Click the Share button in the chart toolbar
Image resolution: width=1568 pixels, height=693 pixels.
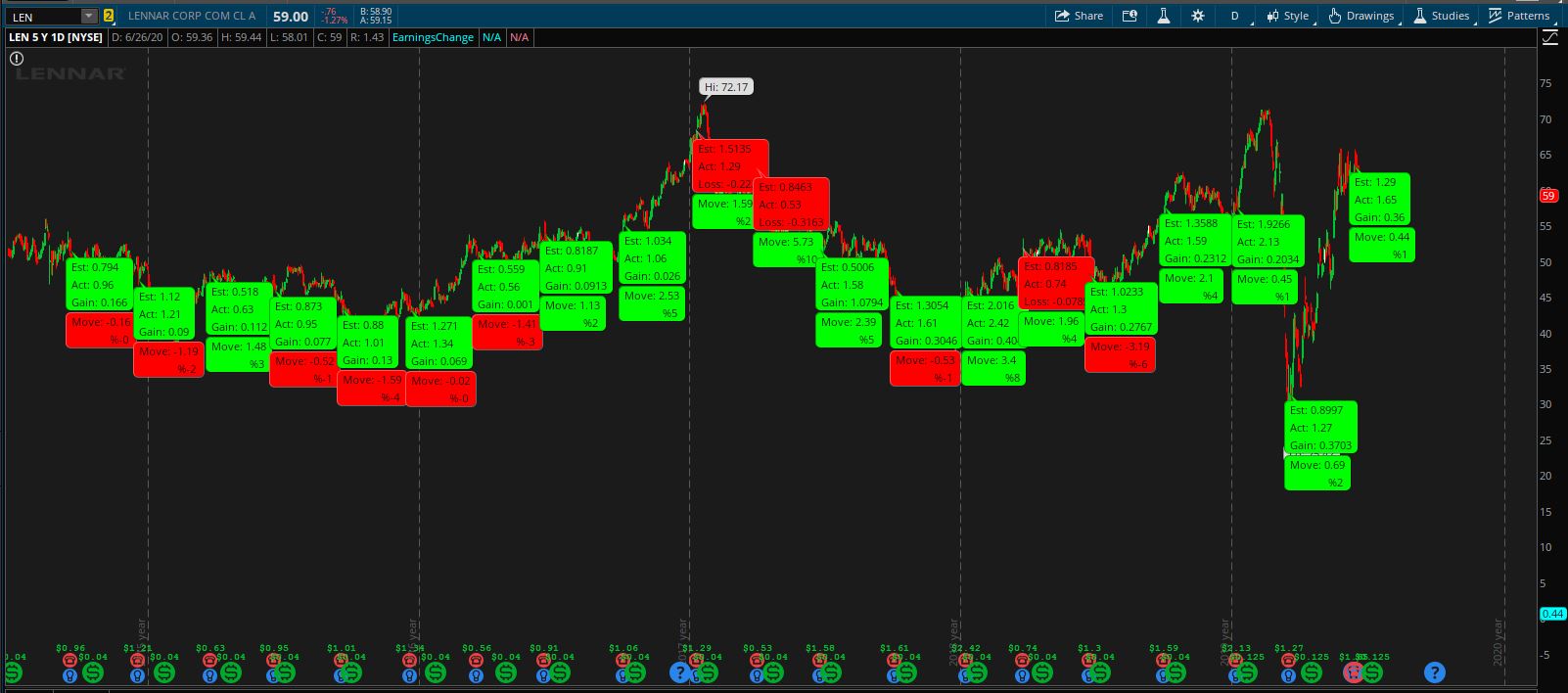[x=1079, y=16]
